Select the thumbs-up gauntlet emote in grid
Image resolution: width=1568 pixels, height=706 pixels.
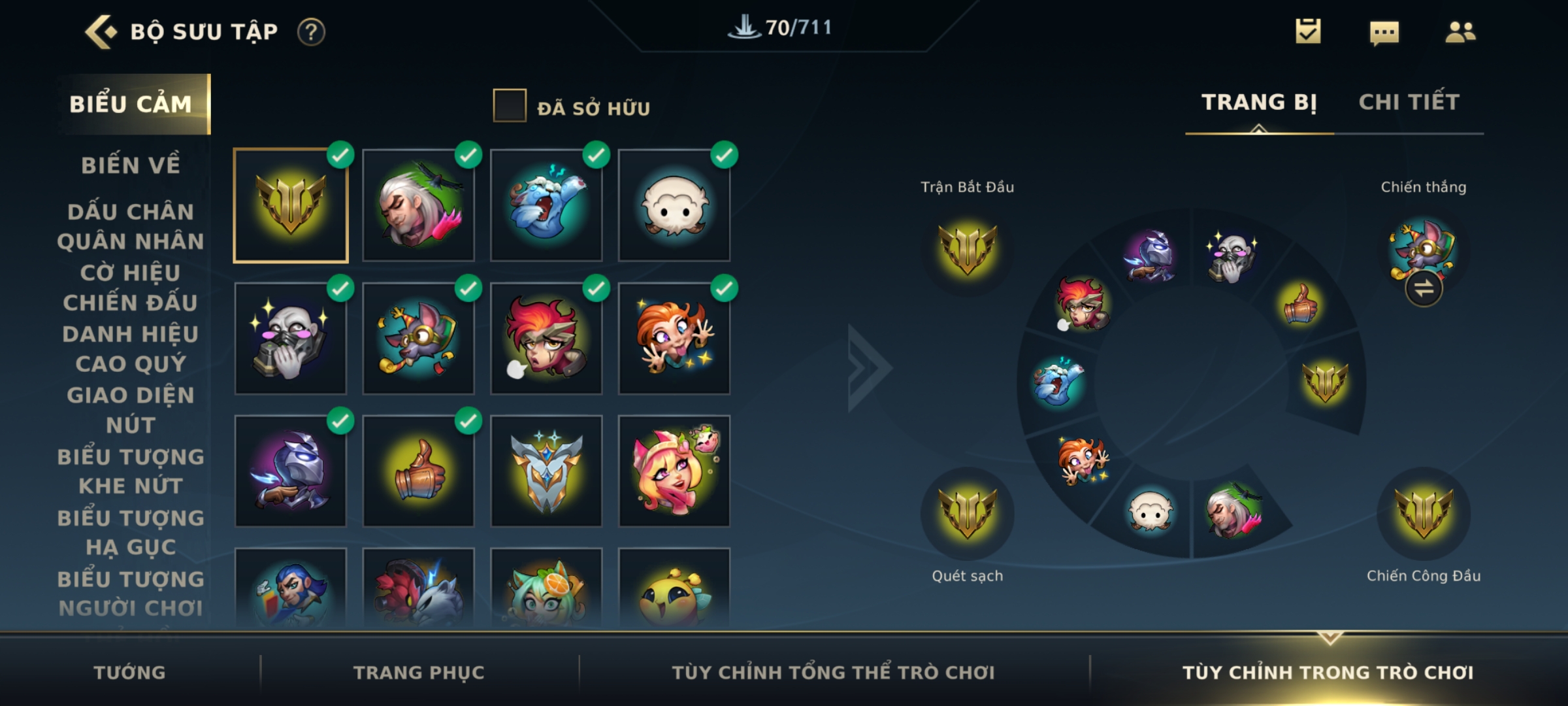(x=419, y=471)
